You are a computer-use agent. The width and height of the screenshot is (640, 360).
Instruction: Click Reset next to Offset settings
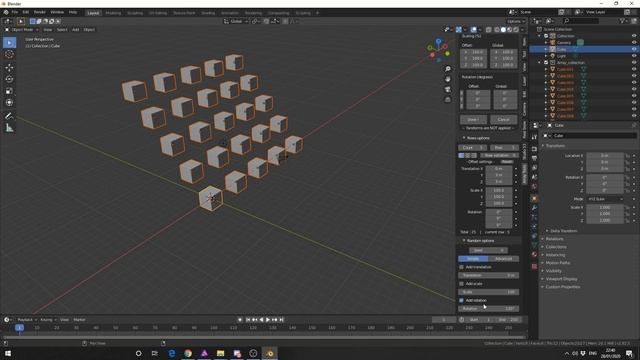pyautogui.click(x=507, y=162)
